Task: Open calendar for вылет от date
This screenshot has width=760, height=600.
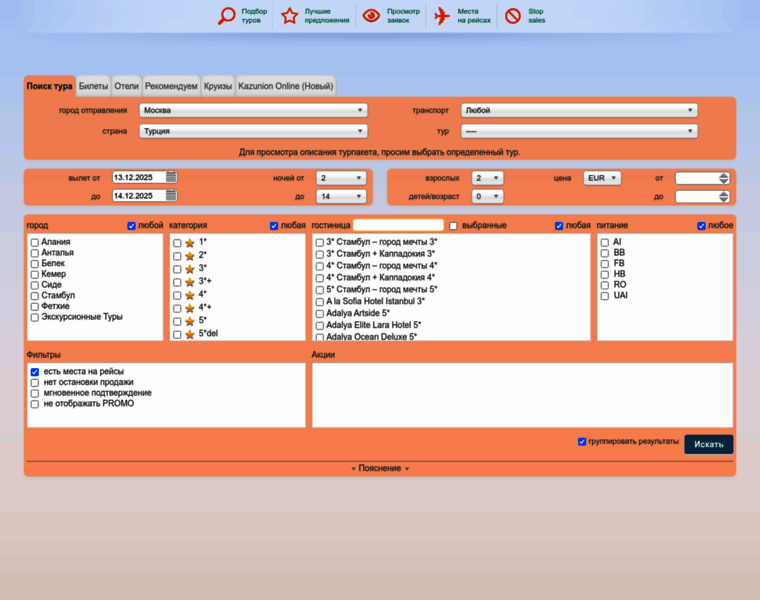Action: pos(172,177)
